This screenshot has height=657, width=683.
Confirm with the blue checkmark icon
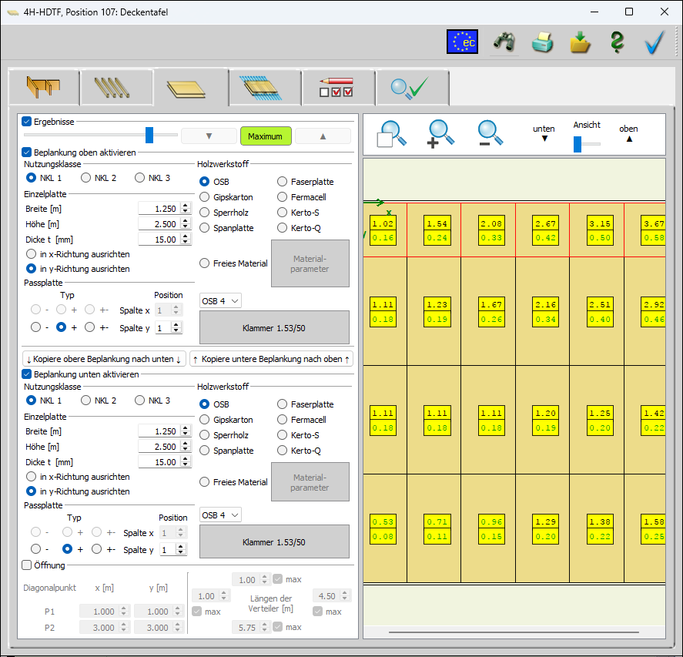[x=654, y=42]
